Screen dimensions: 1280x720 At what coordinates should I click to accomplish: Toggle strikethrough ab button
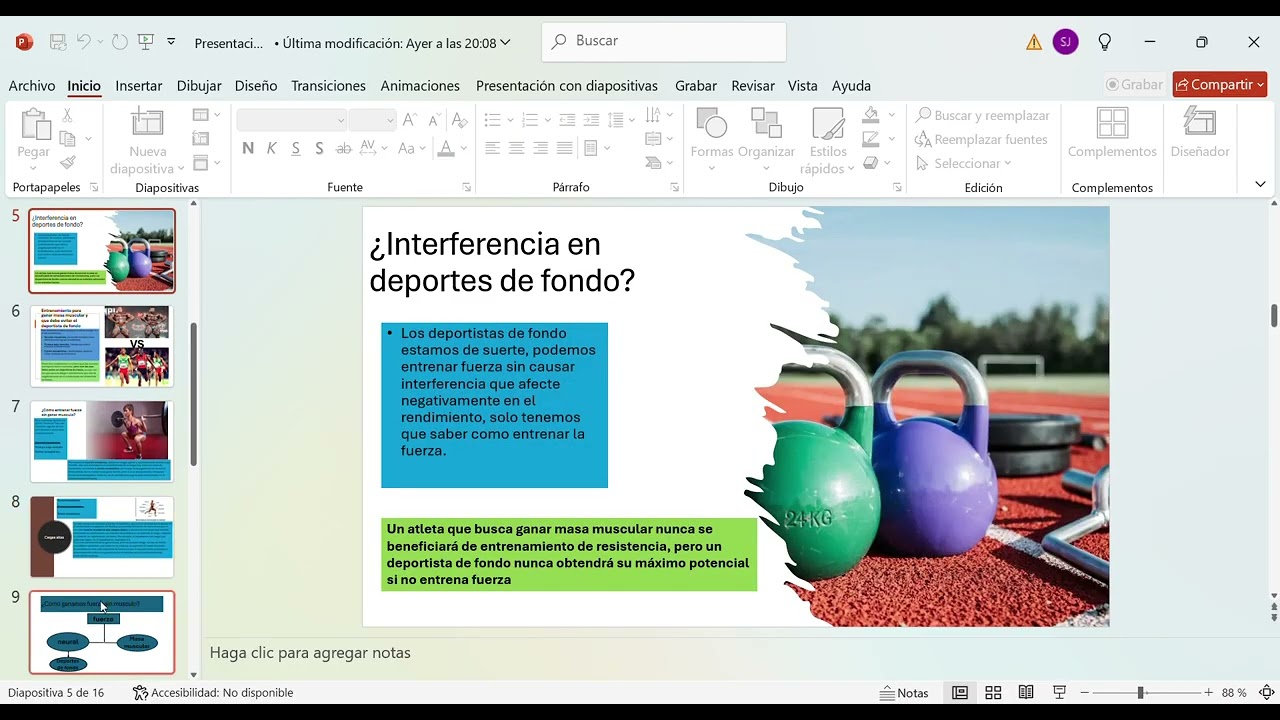[344, 148]
